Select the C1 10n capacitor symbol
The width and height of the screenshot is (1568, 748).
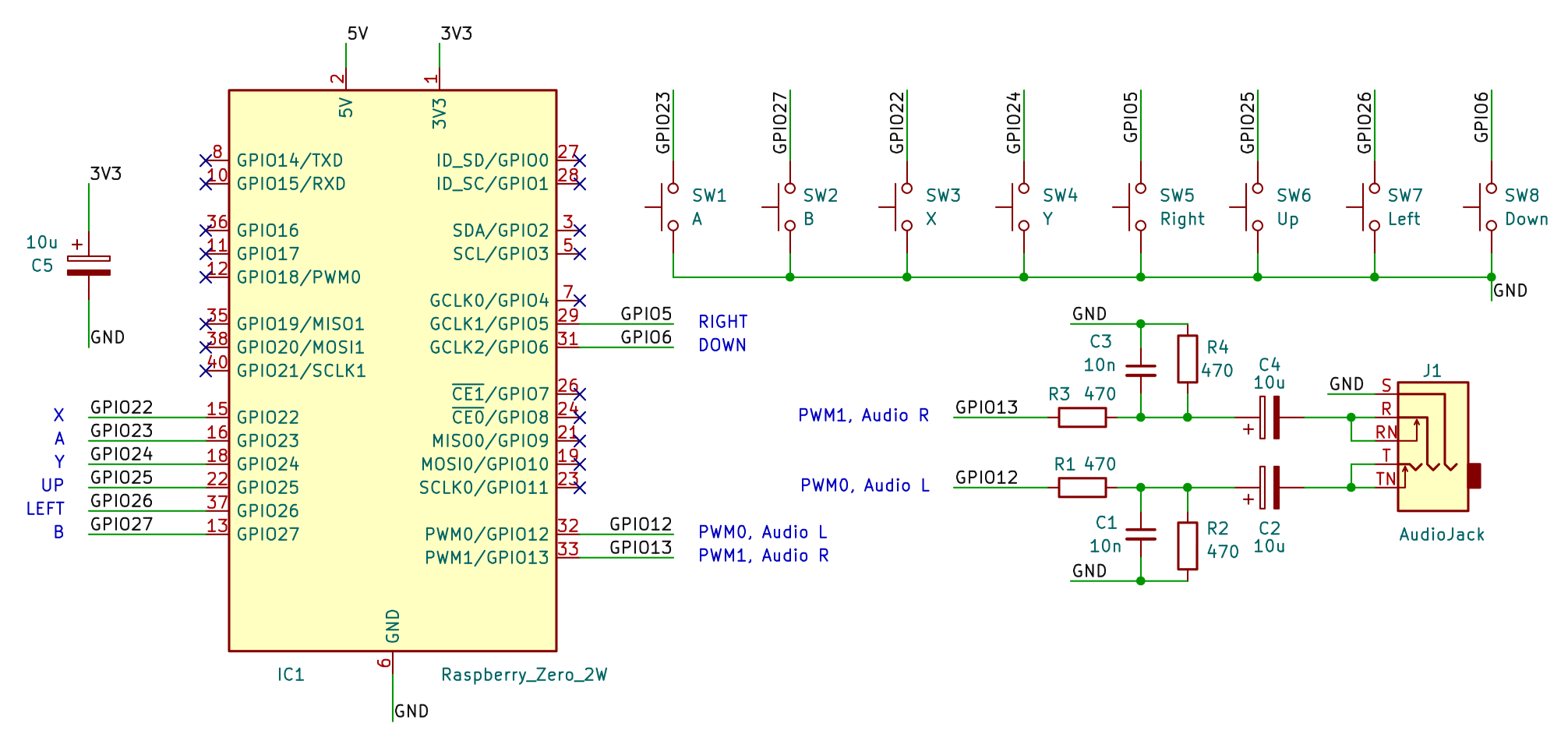point(1141,534)
